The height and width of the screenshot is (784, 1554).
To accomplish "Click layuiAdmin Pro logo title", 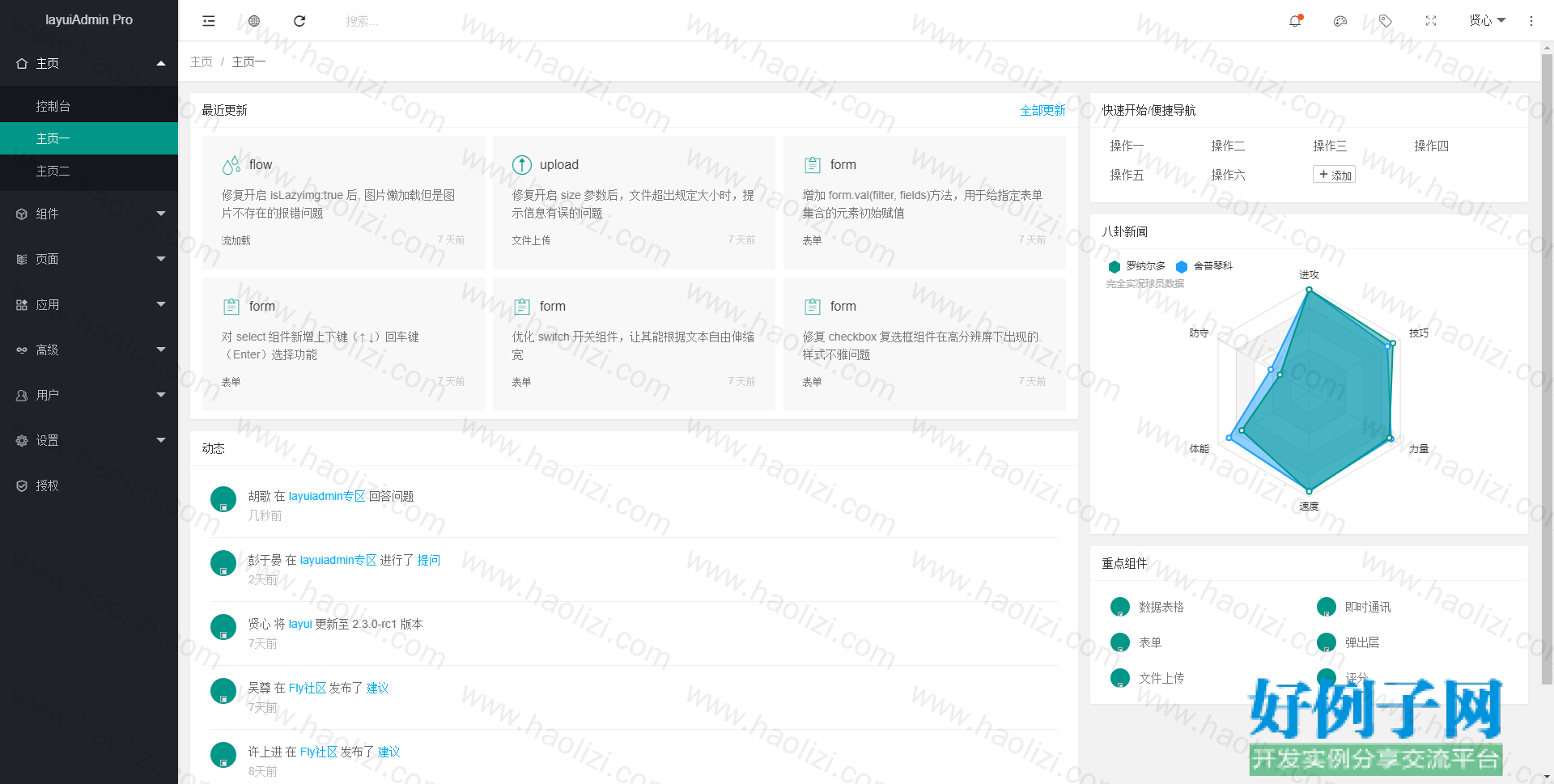I will (89, 20).
